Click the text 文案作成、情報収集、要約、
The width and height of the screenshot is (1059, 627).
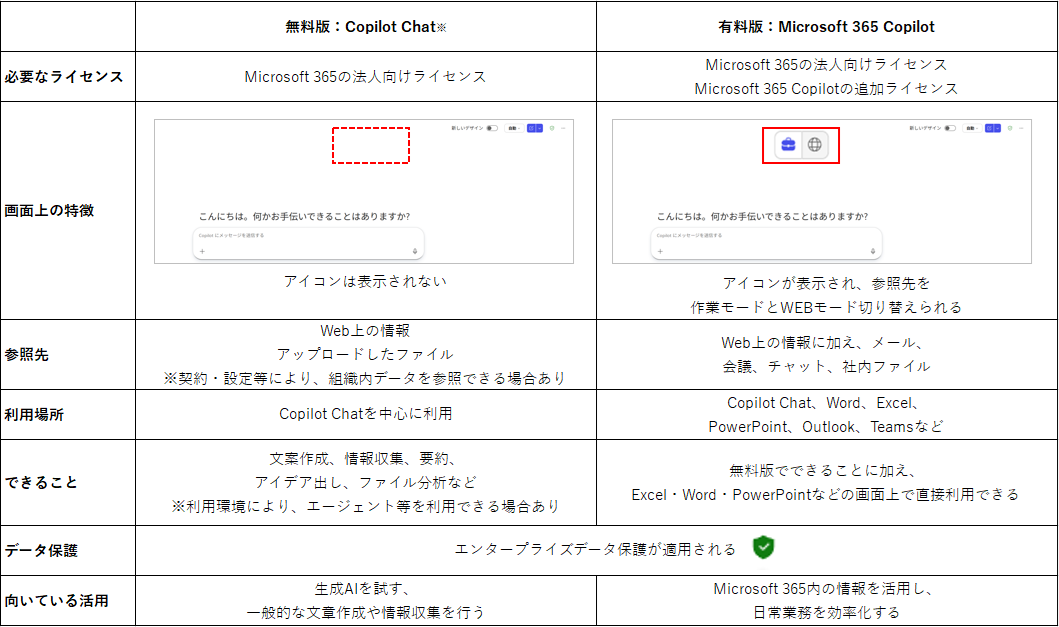(x=365, y=459)
